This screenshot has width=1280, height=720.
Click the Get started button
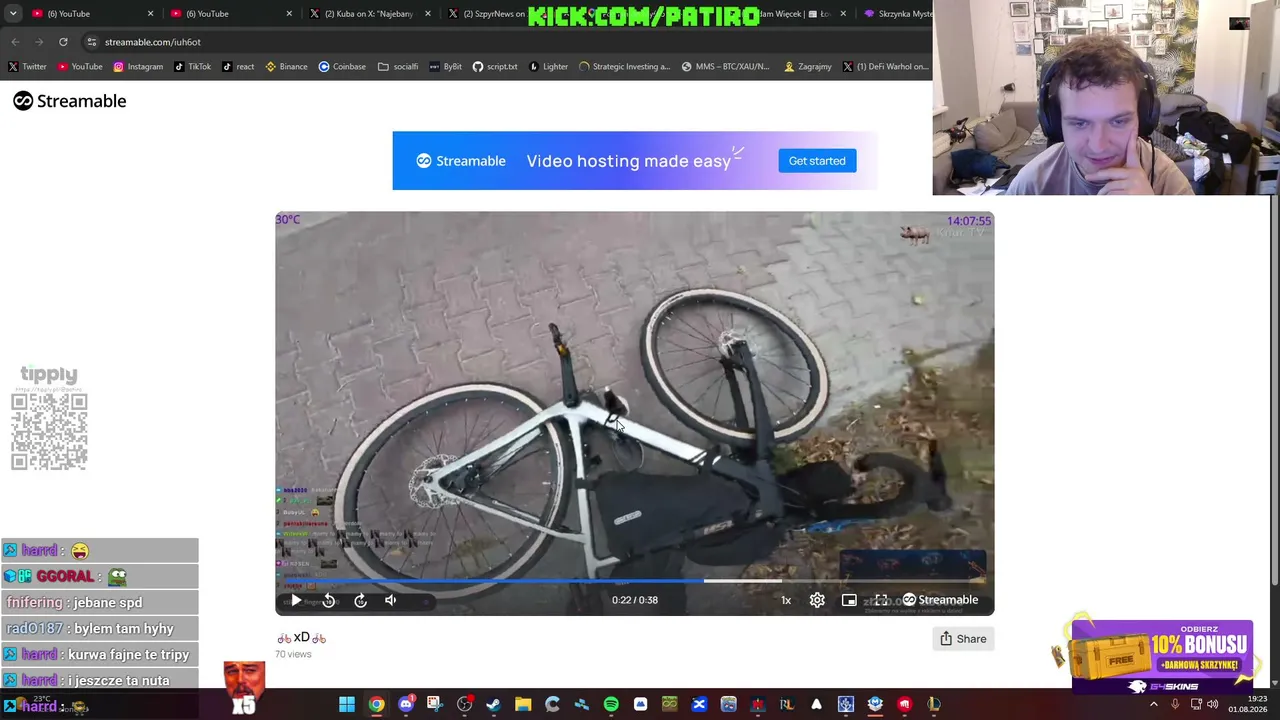pyautogui.click(x=817, y=161)
